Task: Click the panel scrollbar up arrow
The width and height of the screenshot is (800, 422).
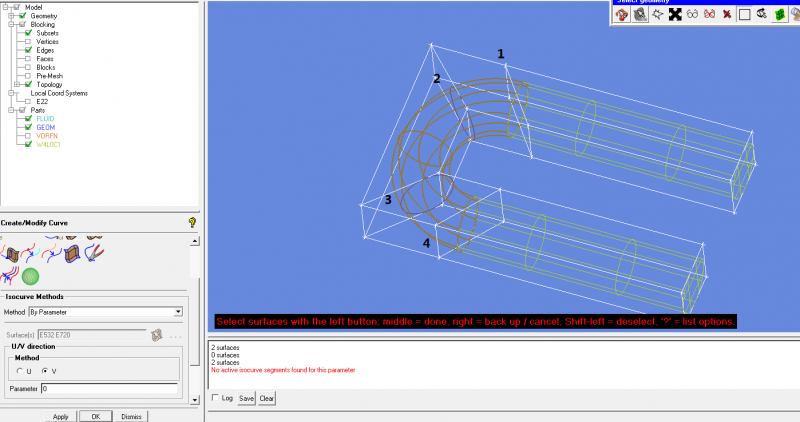Action: tap(195, 241)
